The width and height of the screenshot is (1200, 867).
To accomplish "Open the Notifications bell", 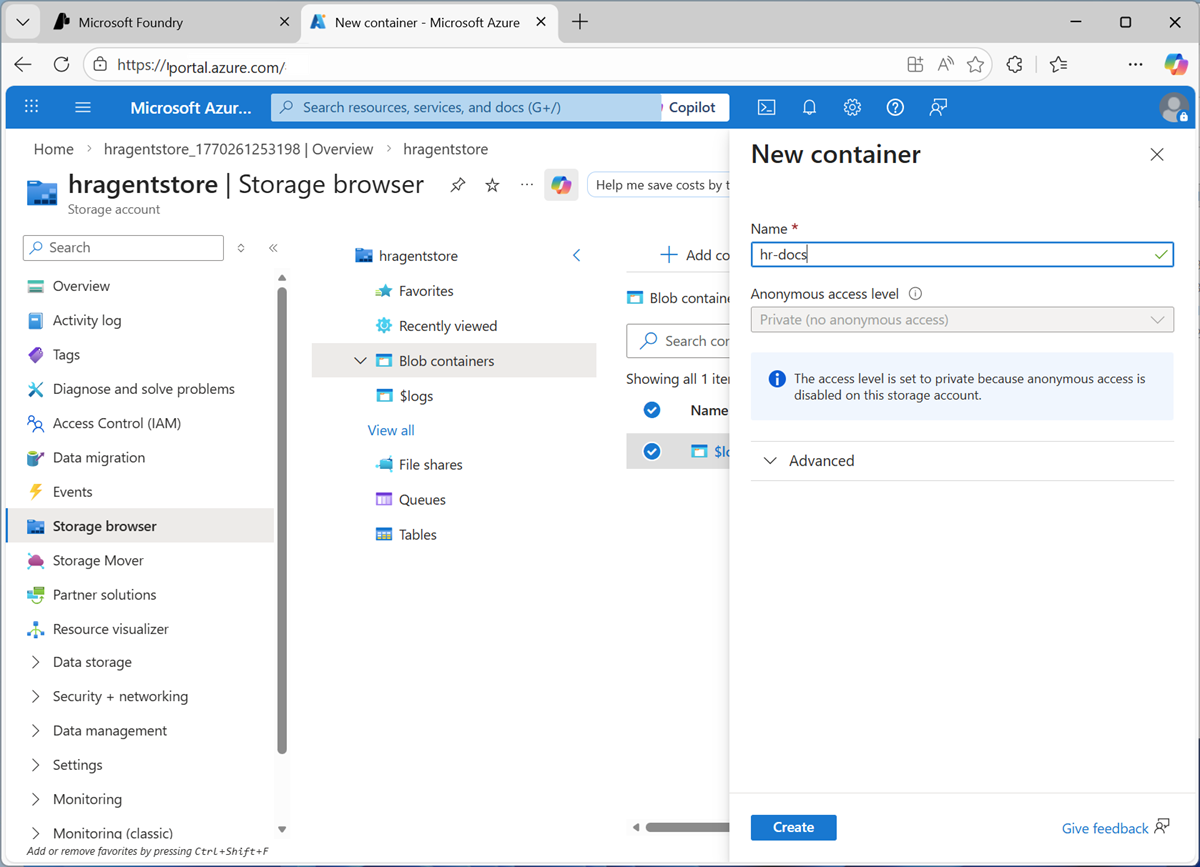I will coord(809,107).
